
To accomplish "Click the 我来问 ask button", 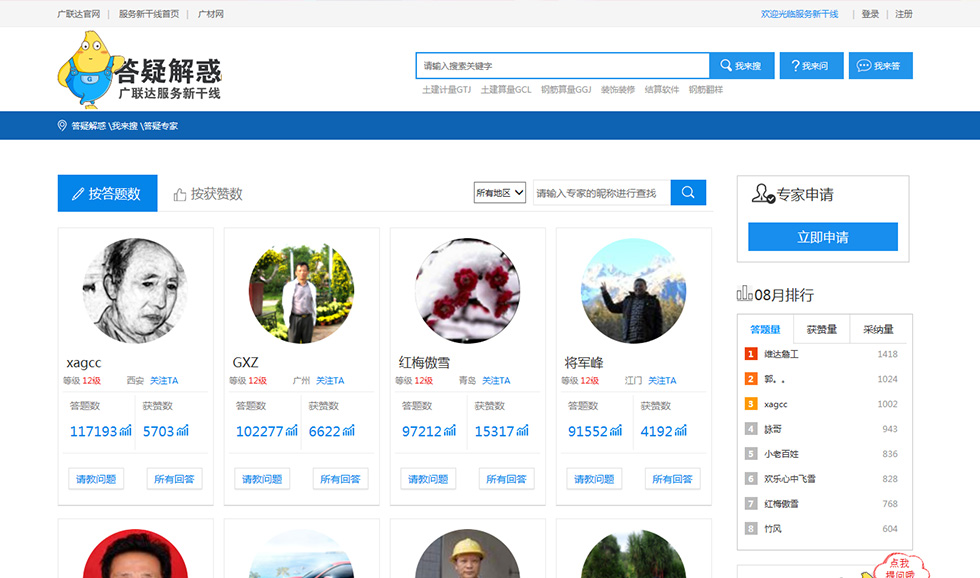I will [x=811, y=66].
